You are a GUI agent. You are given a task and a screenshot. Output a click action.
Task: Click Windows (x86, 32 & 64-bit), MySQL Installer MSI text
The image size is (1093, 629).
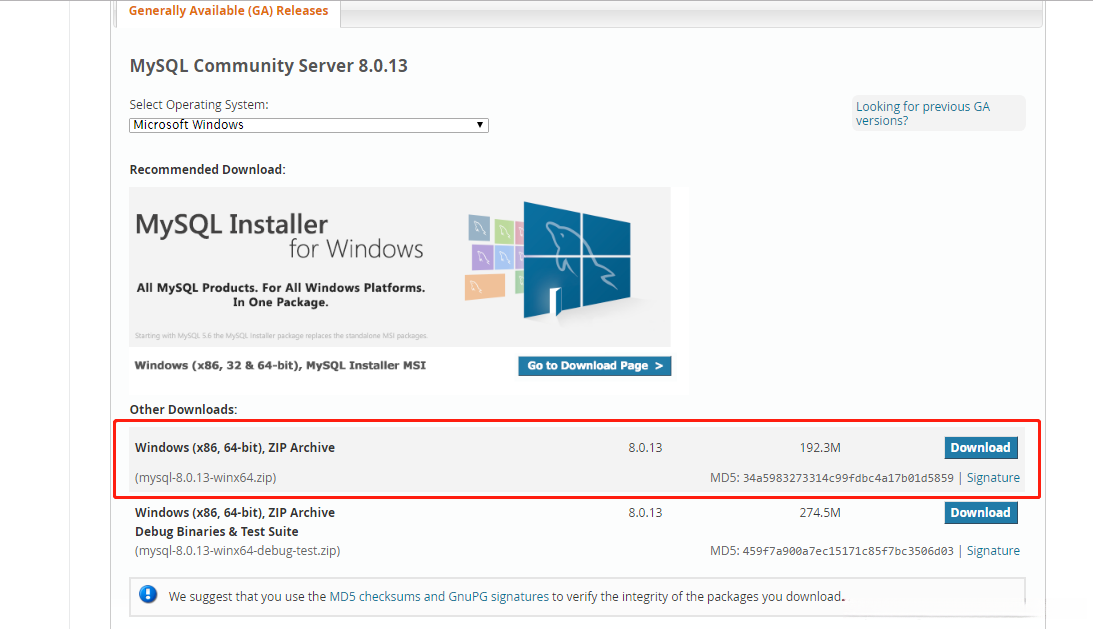(x=280, y=365)
